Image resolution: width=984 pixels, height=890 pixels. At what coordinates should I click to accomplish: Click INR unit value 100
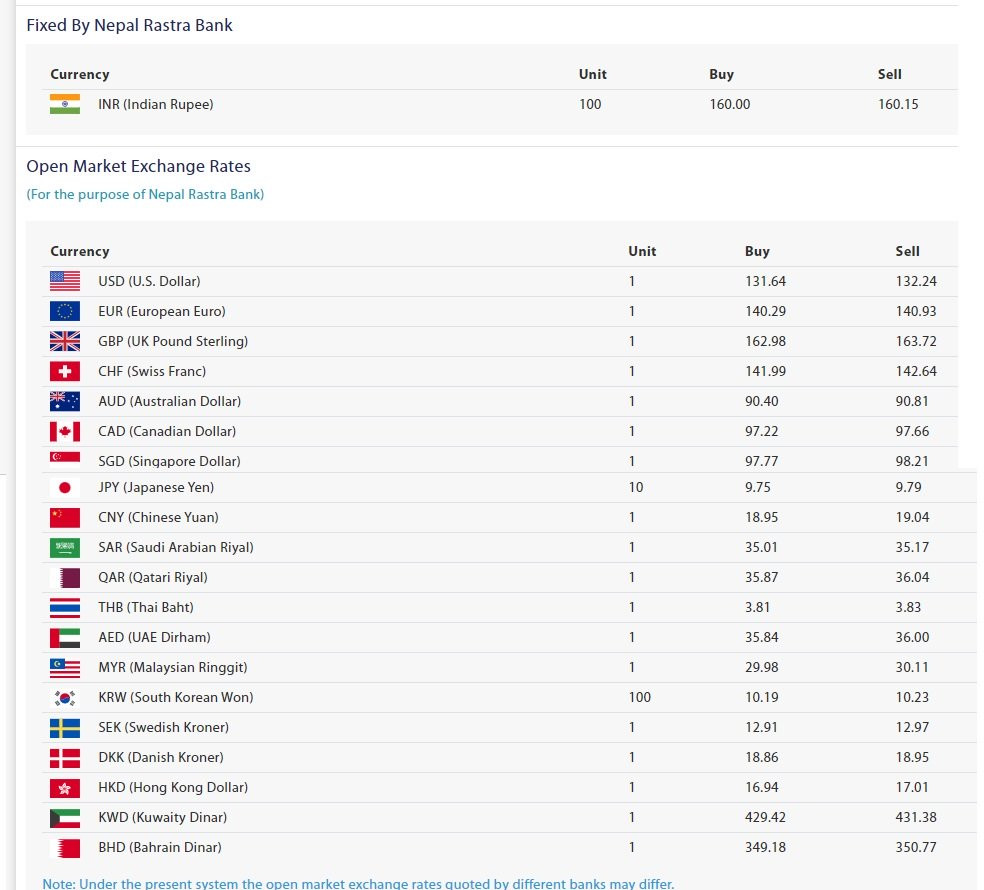coord(590,104)
